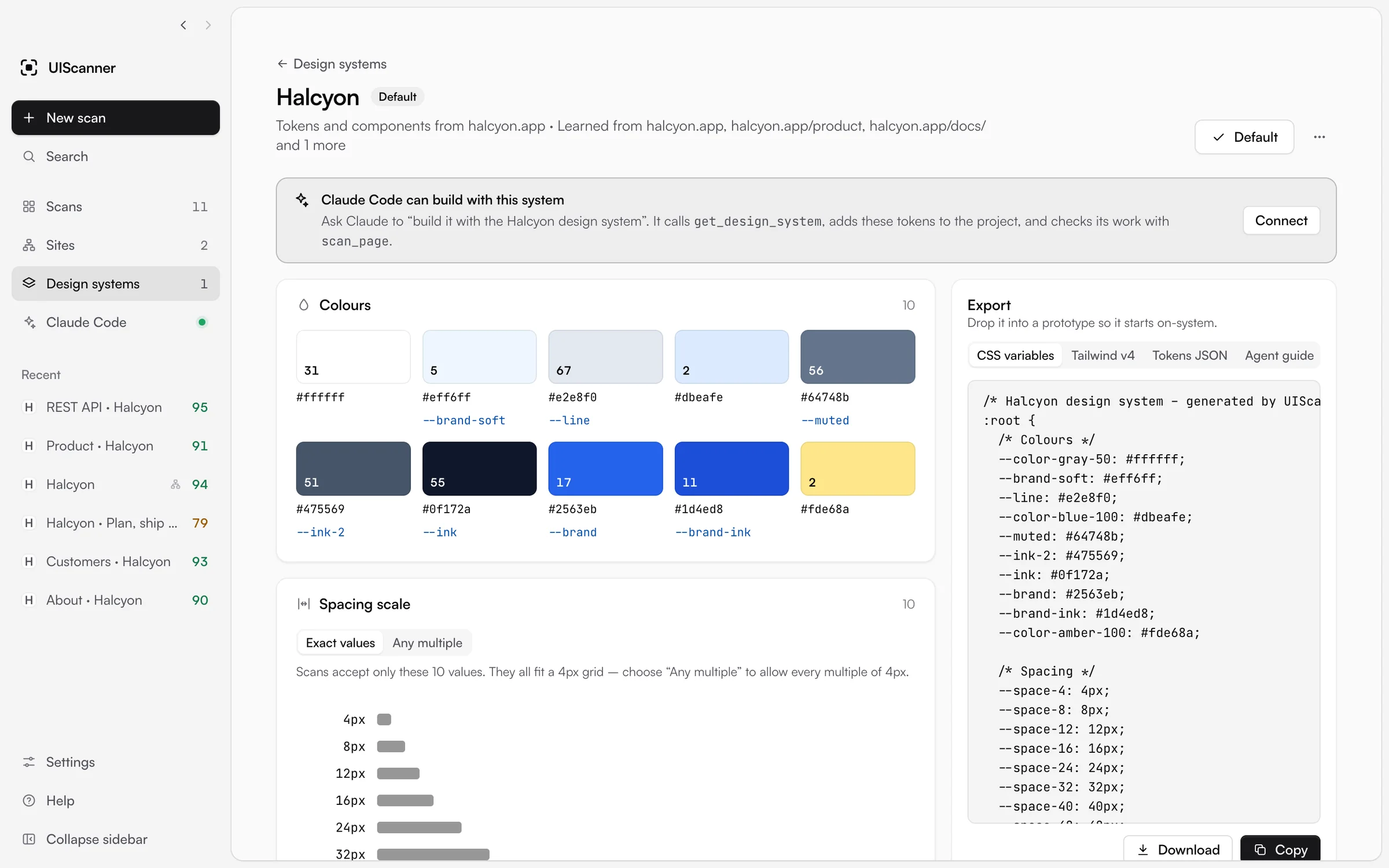The height and width of the screenshot is (868, 1389).
Task: Select the #fde68a yellow swatch
Action: point(858,469)
